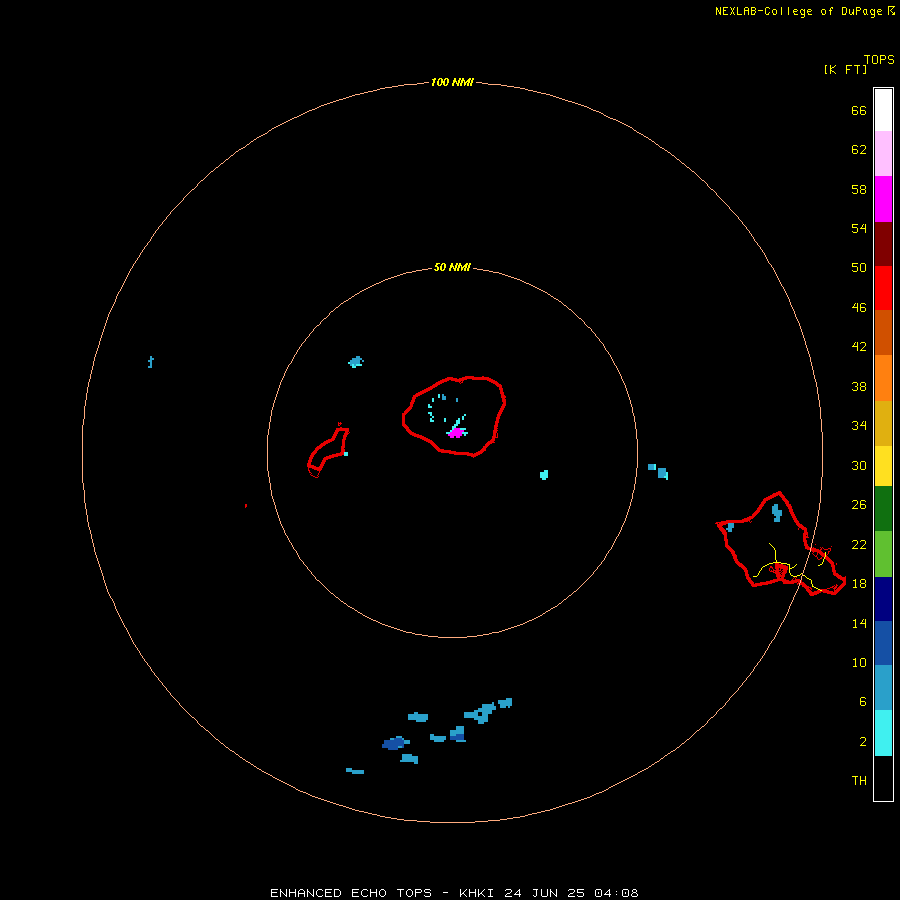
Task: Click legend value 22
Action: [859, 544]
